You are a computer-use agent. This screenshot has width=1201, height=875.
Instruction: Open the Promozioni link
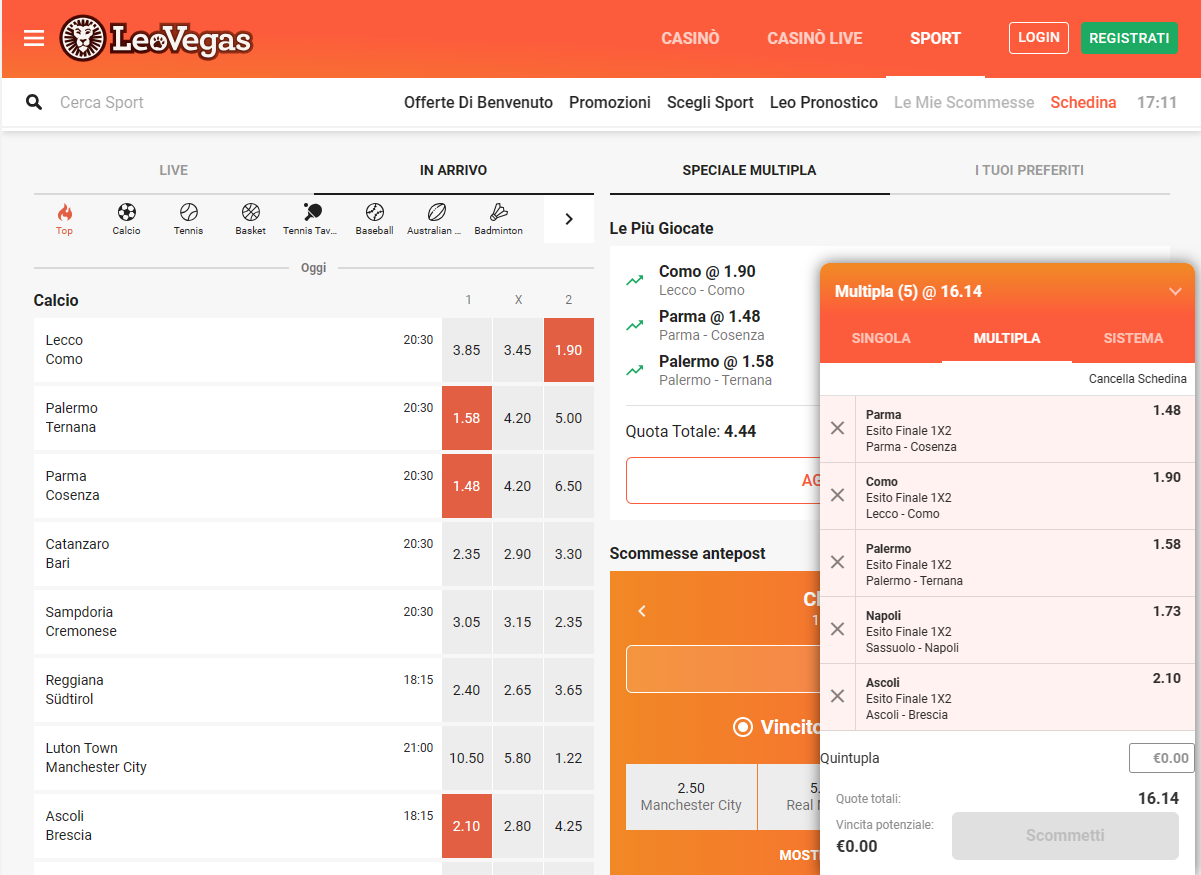610,102
